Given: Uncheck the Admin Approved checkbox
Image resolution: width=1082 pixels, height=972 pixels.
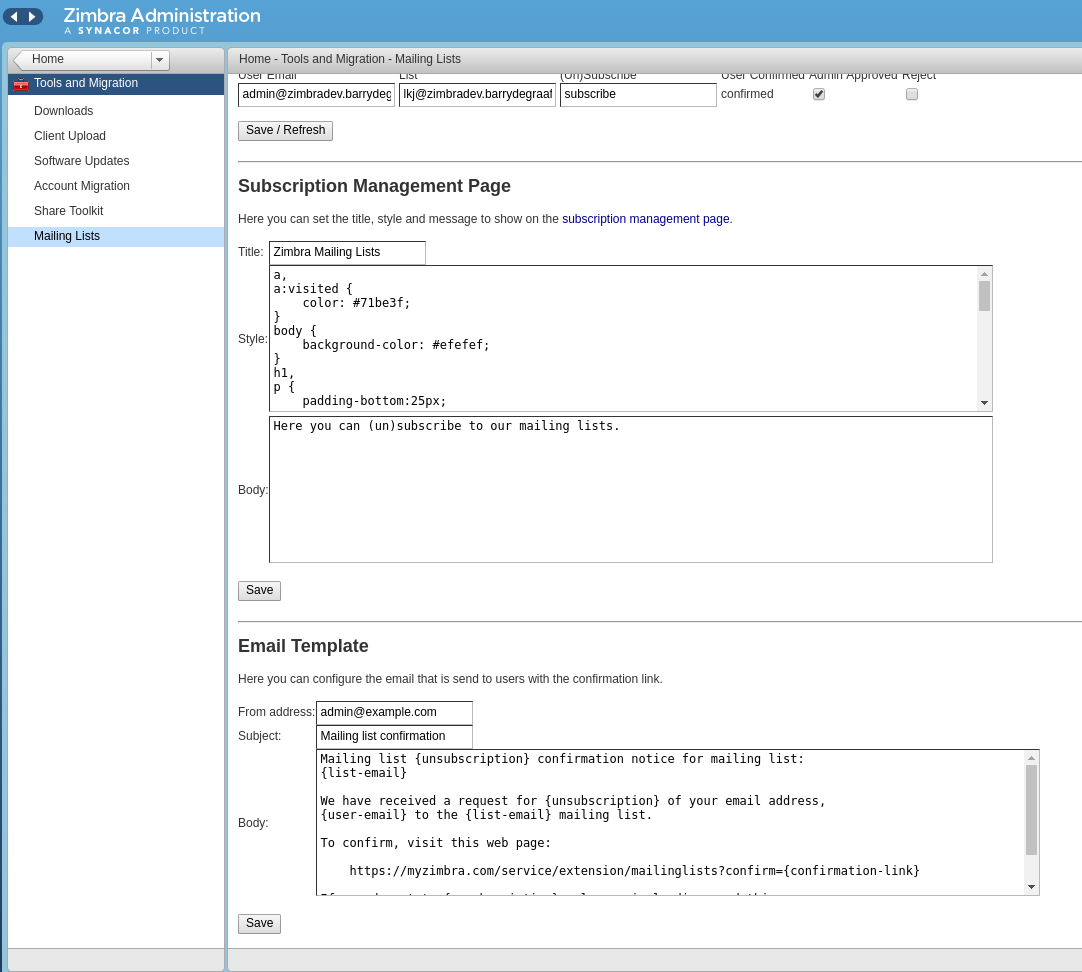Looking at the screenshot, I should pyautogui.click(x=819, y=94).
